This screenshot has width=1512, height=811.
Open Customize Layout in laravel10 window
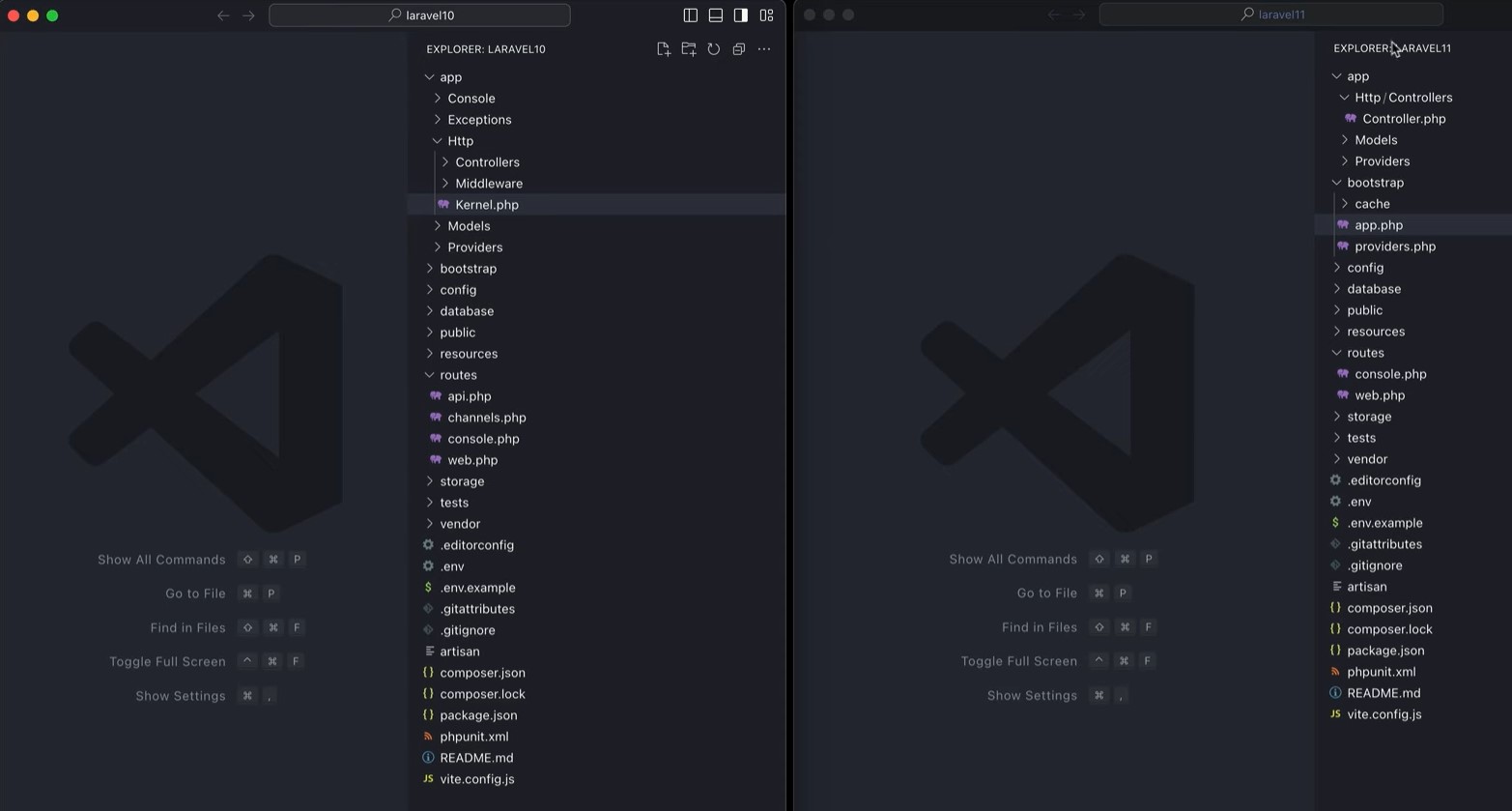pos(766,15)
